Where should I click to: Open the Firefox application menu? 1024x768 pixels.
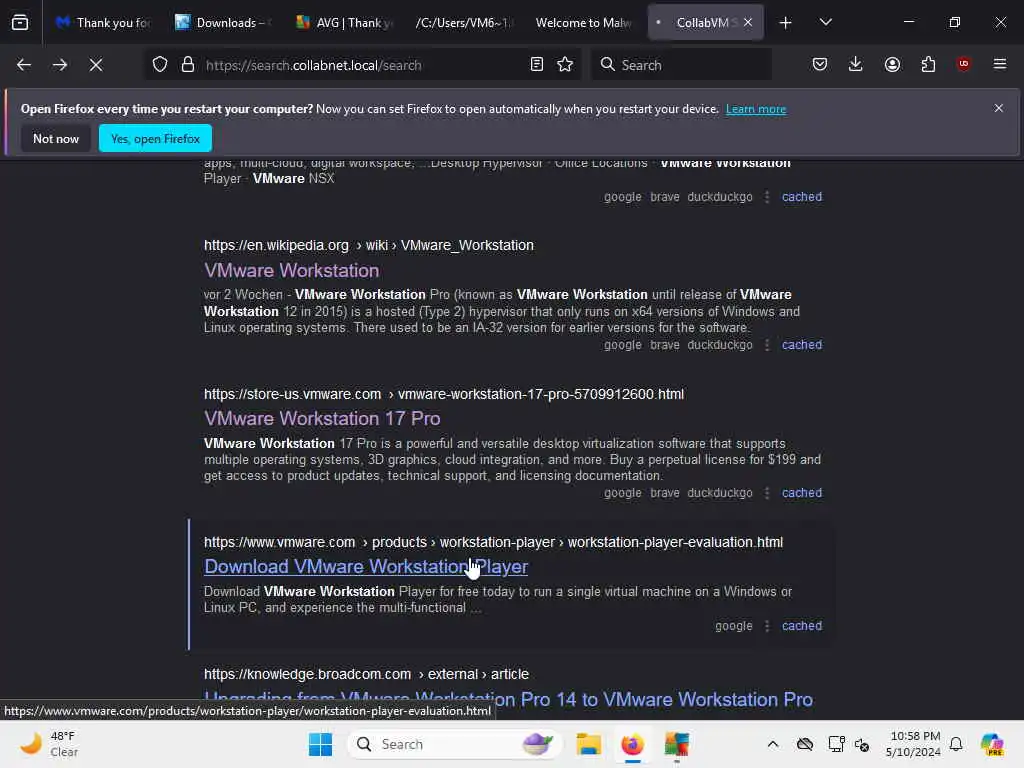[x=1000, y=65]
